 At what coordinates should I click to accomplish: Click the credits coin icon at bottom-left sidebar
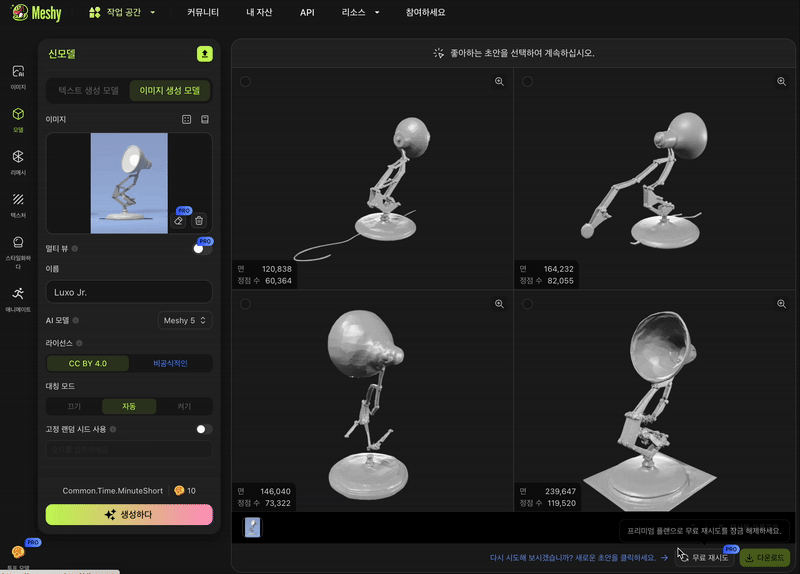(x=18, y=552)
